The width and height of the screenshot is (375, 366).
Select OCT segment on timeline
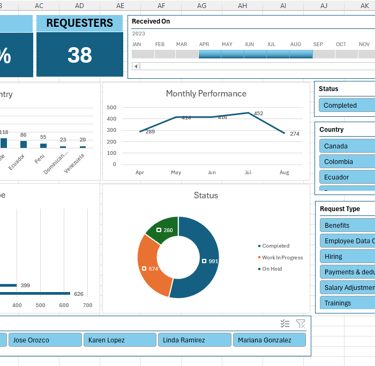tap(347, 54)
